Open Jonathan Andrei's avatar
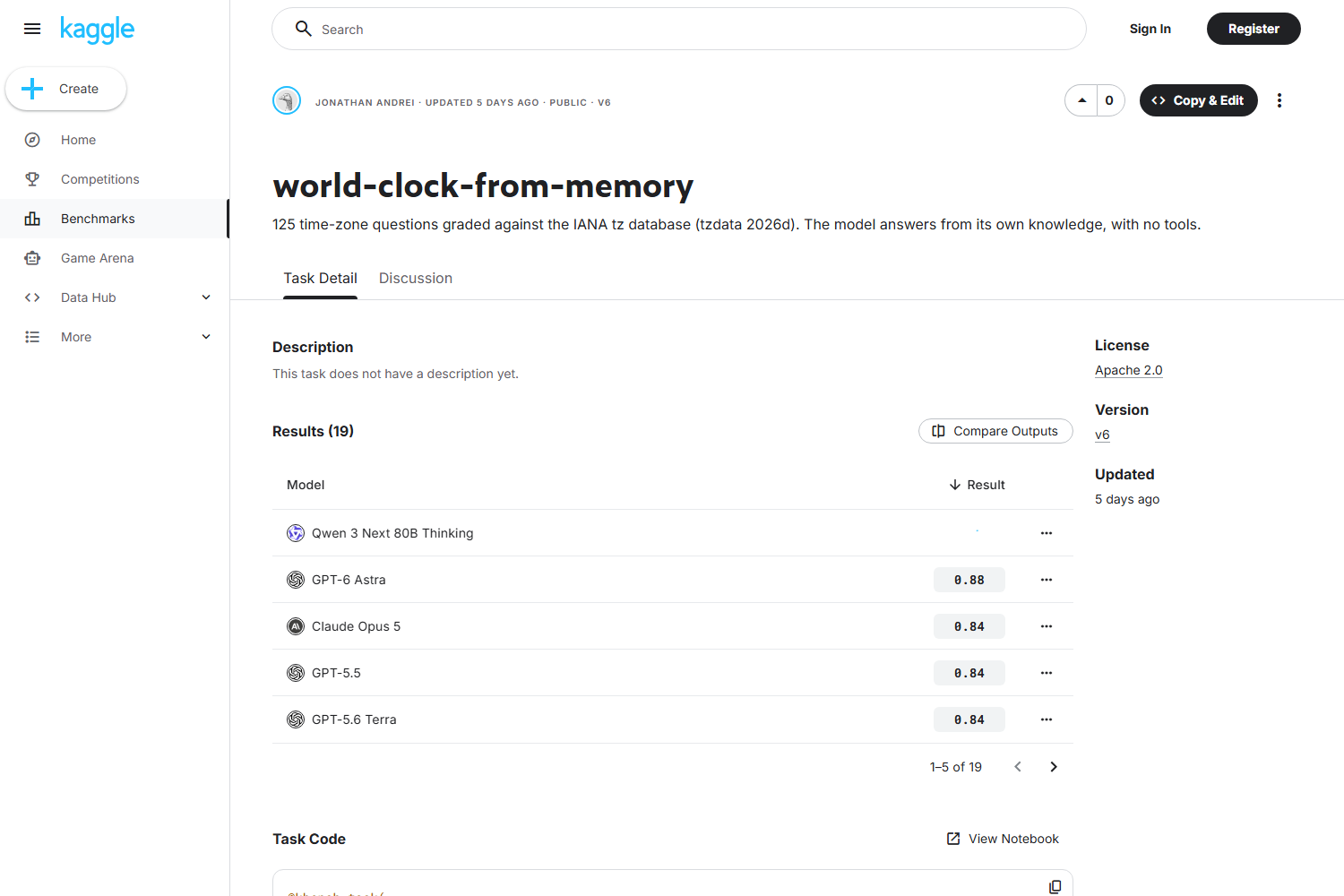 pyautogui.click(x=287, y=100)
